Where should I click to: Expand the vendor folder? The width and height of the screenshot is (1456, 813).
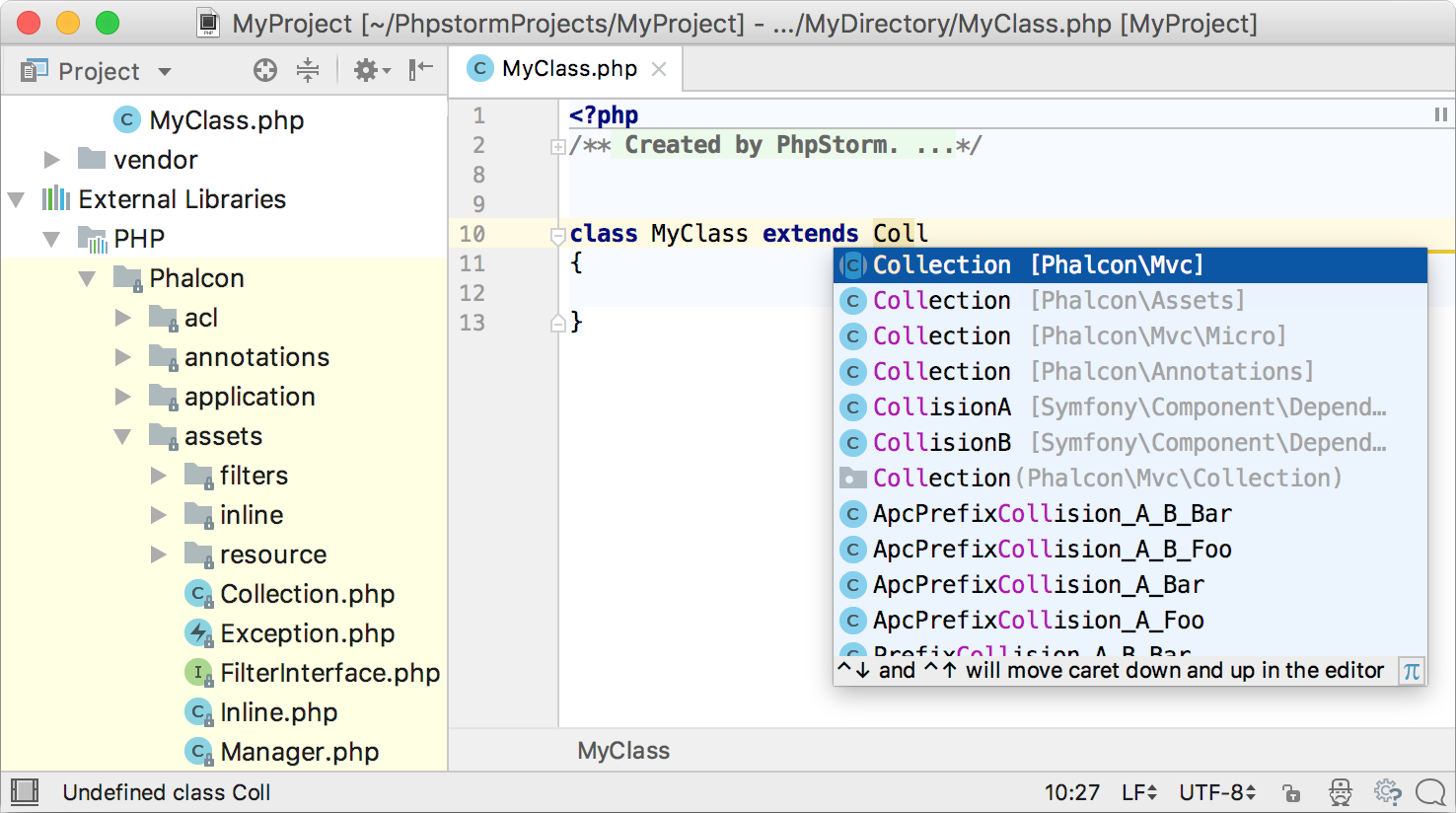point(52,160)
